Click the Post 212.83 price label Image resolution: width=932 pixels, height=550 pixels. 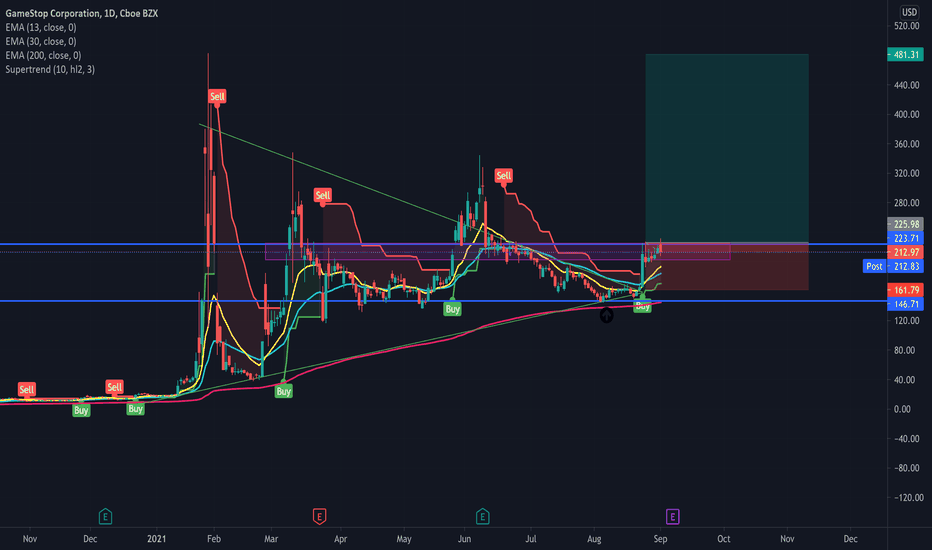(x=893, y=266)
